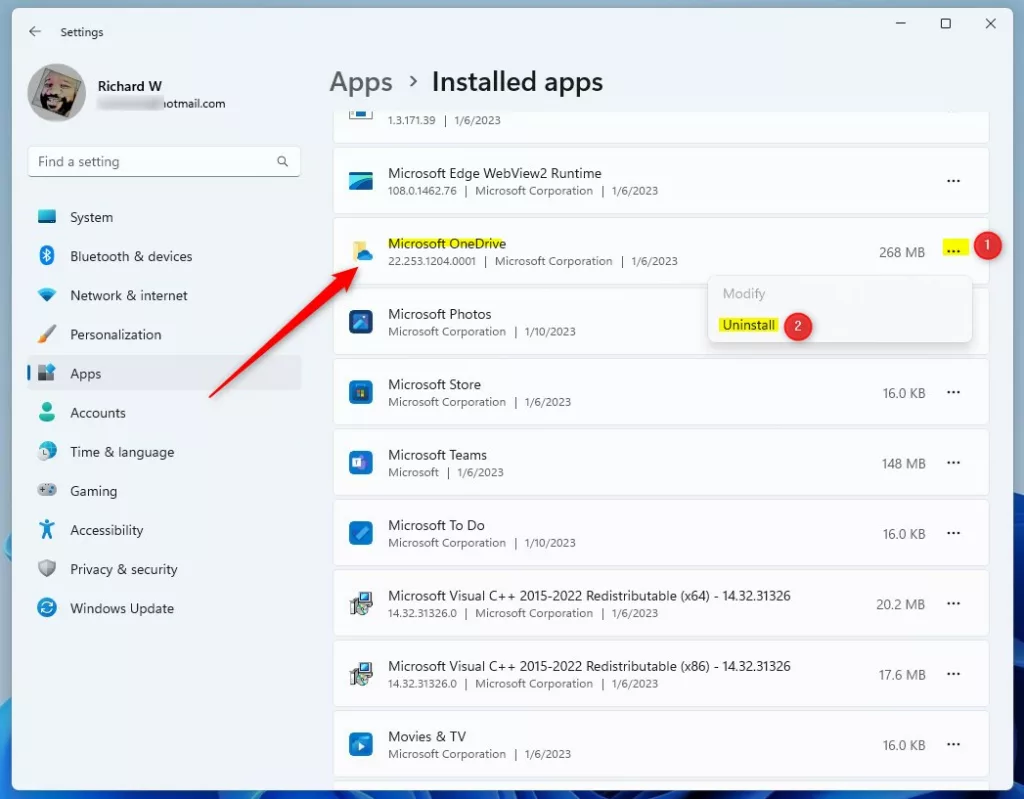
Task: Open more options for Microsoft Store
Action: point(953,393)
